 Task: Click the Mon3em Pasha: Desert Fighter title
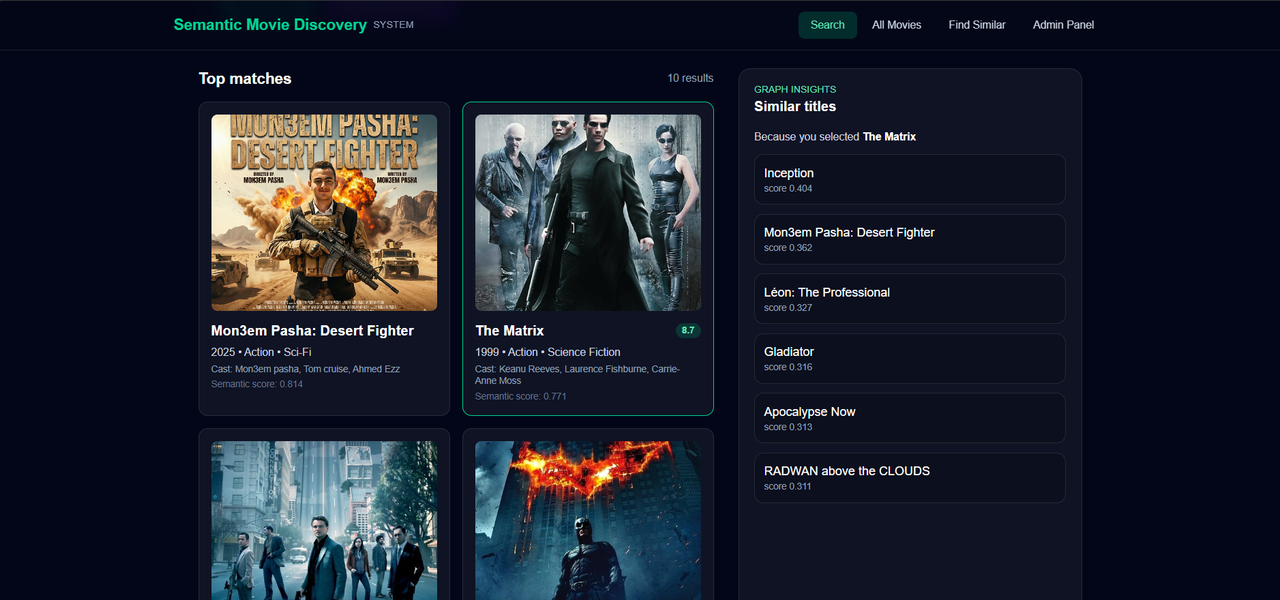coord(312,331)
